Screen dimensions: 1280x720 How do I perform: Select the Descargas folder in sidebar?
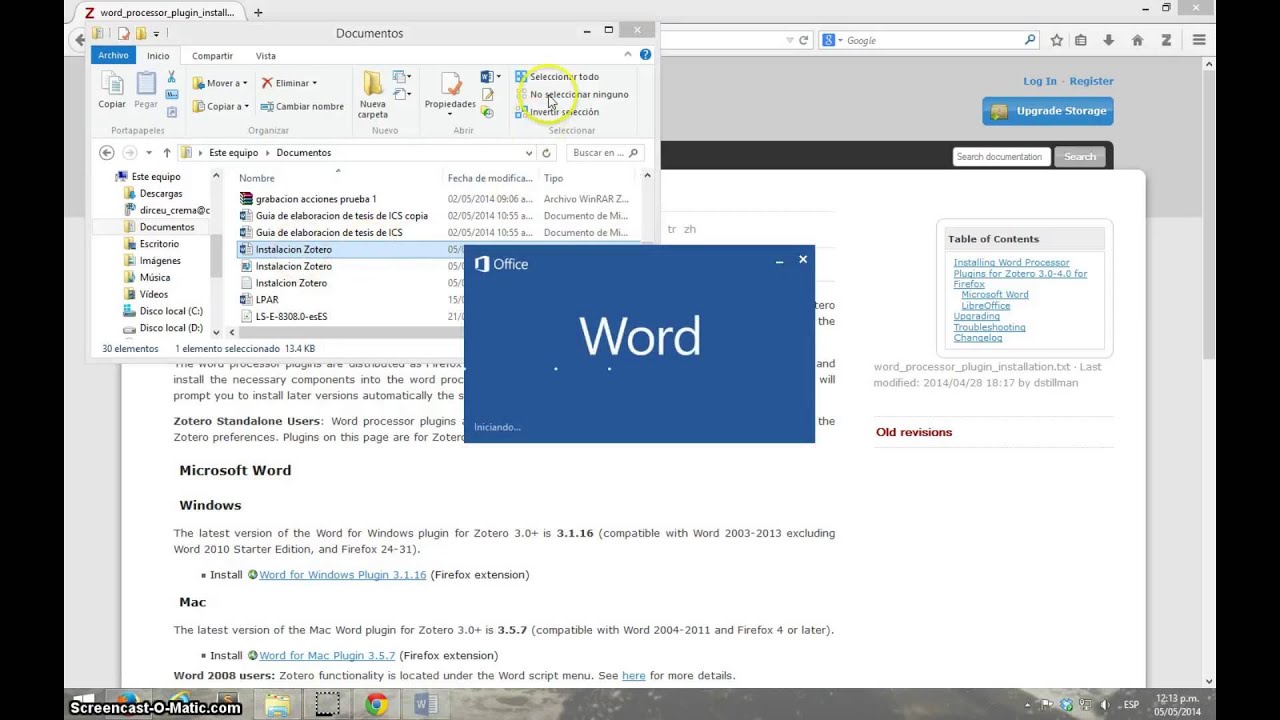pos(160,193)
